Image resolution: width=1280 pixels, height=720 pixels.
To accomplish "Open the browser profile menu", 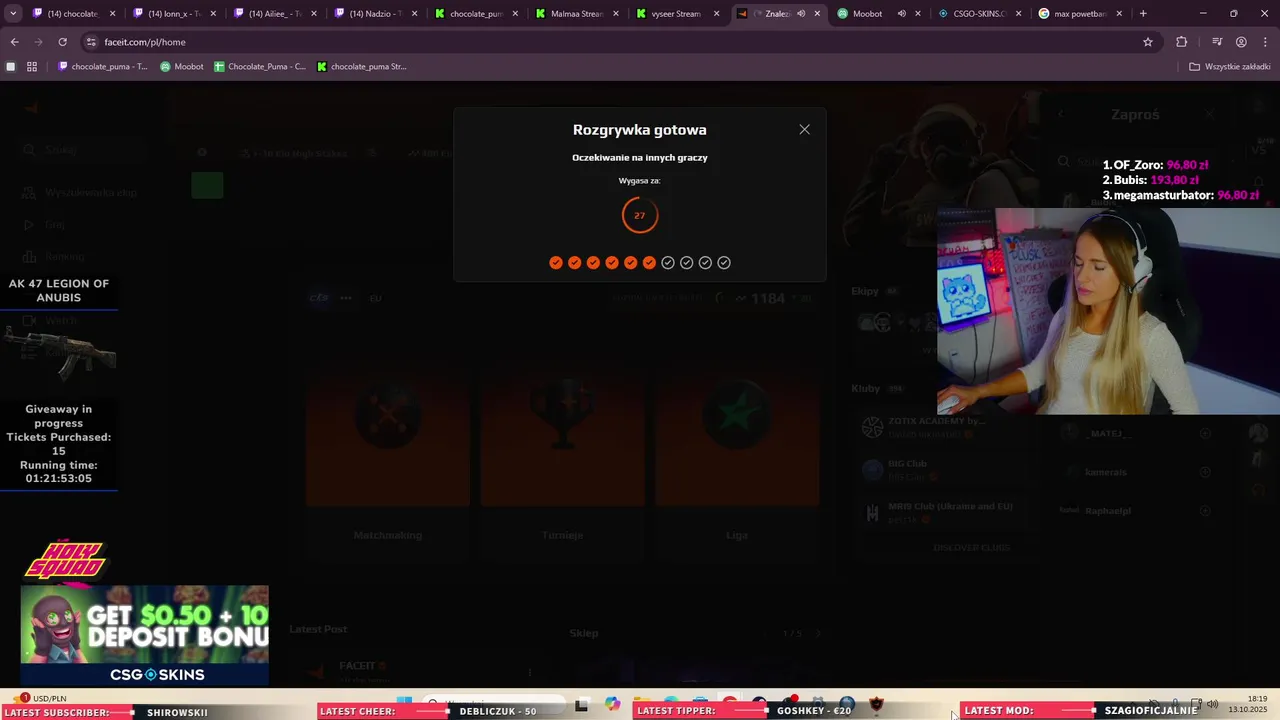I will (1241, 42).
